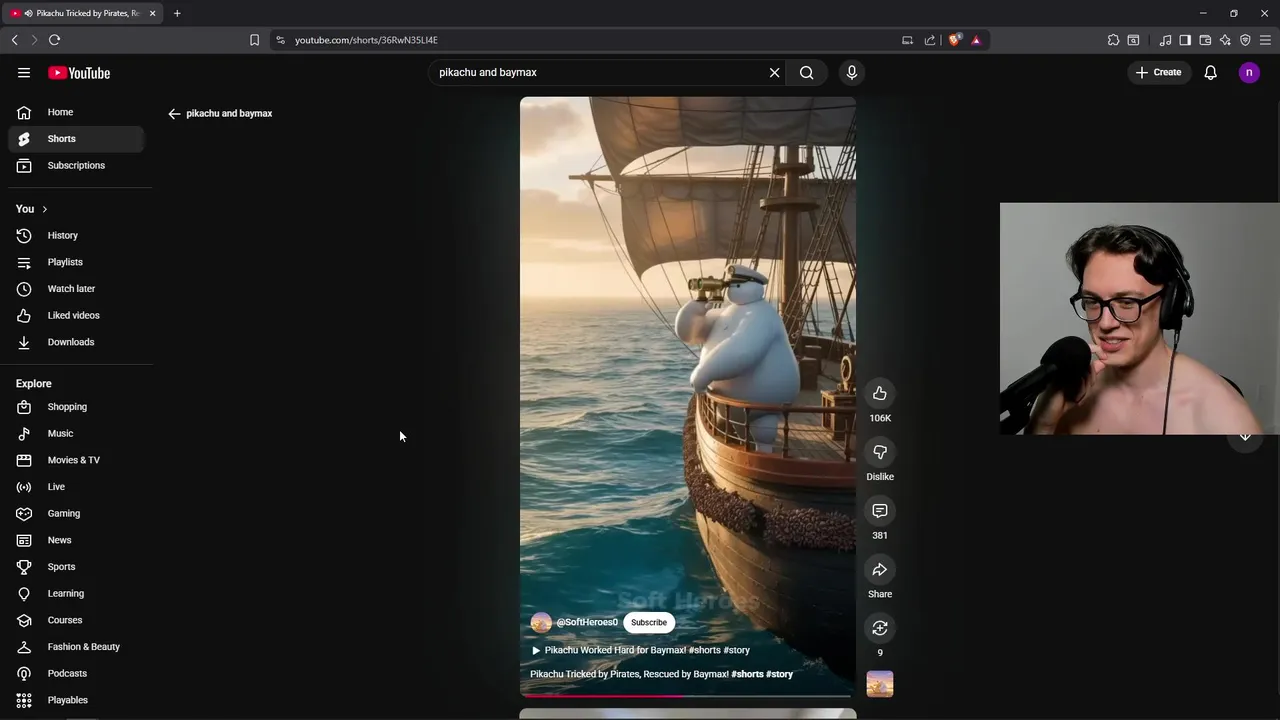This screenshot has width=1280, height=720.
Task: Click the address bar URL
Action: tap(366, 40)
